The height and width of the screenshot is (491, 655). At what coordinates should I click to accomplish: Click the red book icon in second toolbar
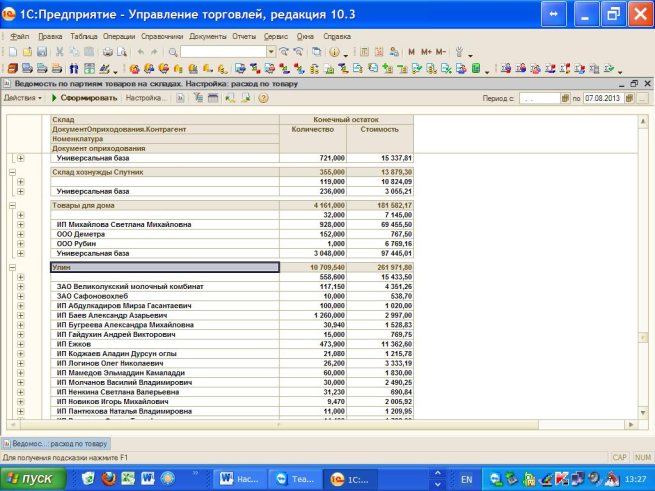pos(13,69)
